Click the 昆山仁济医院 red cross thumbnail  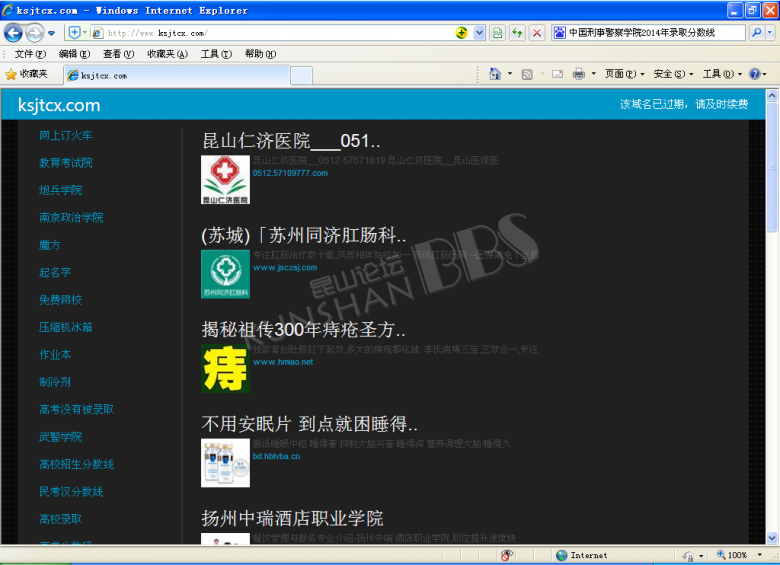[x=225, y=180]
